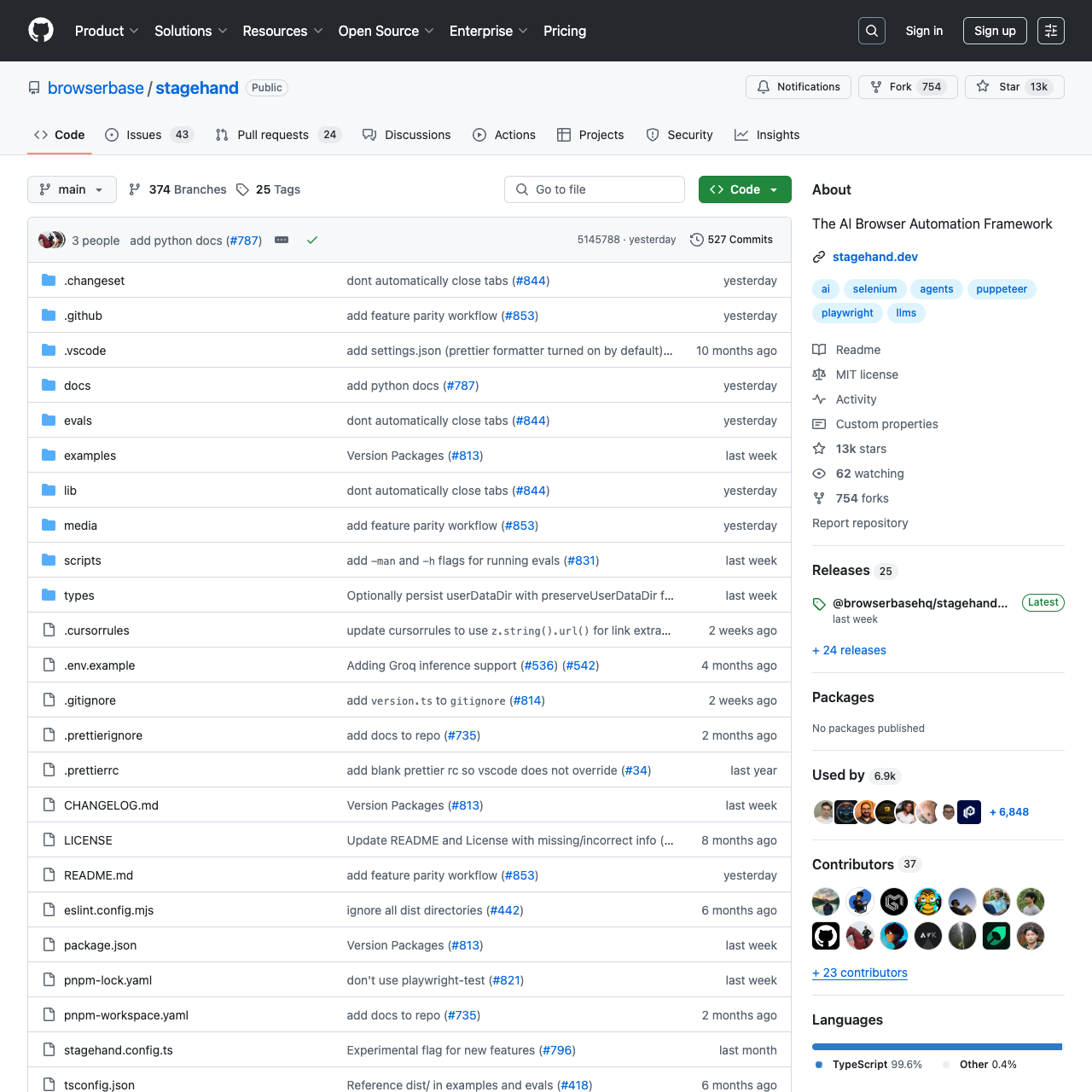Click the playwright topic tag
The image size is (1092, 1092).
(x=847, y=313)
